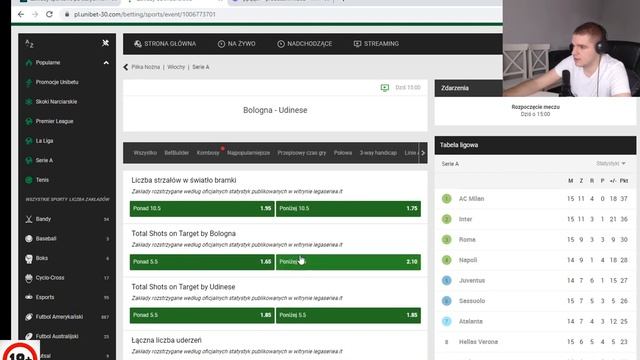Screen dimensions: 640x360
Task: Select the BetBuilder tab
Action: pyautogui.click(x=176, y=153)
